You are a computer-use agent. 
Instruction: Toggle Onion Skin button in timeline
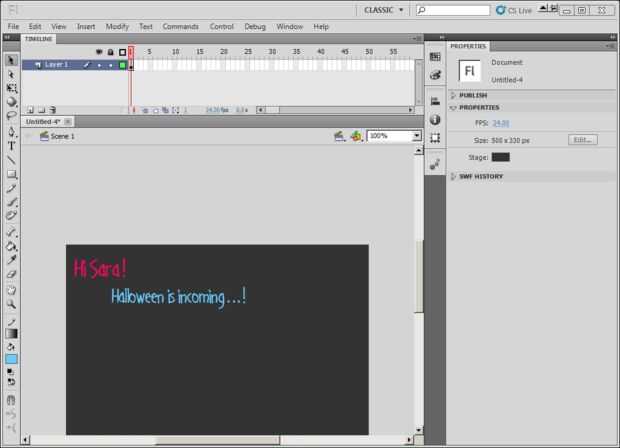click(145, 110)
